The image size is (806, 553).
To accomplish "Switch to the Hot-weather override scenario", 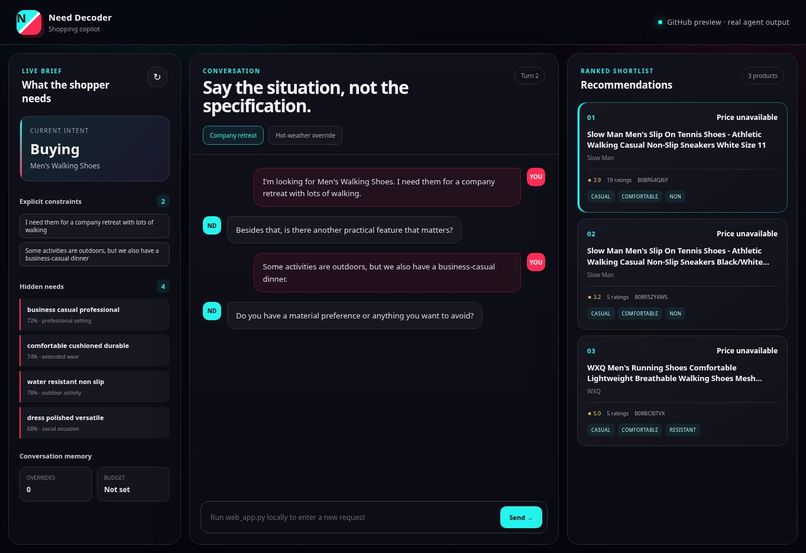I will coord(305,135).
